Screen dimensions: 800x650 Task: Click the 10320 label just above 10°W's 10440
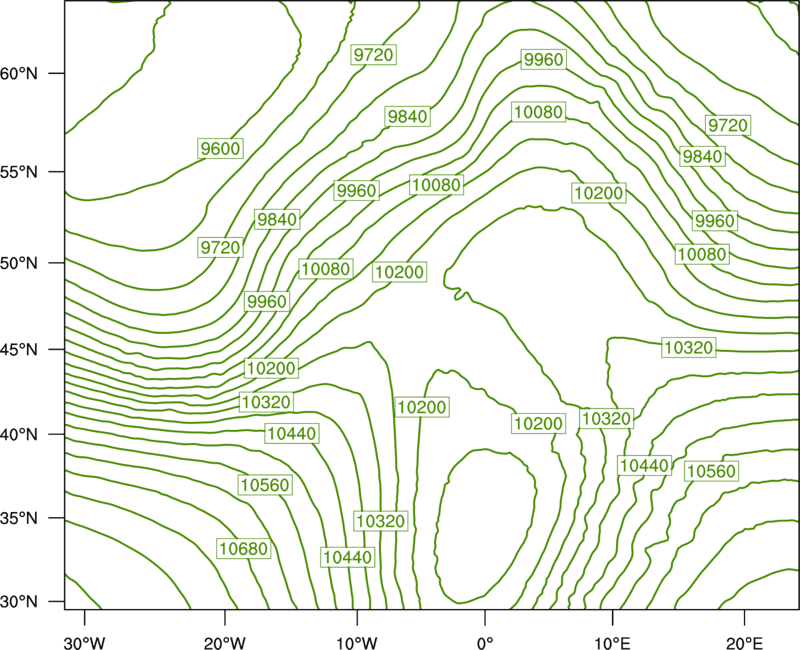(x=381, y=521)
